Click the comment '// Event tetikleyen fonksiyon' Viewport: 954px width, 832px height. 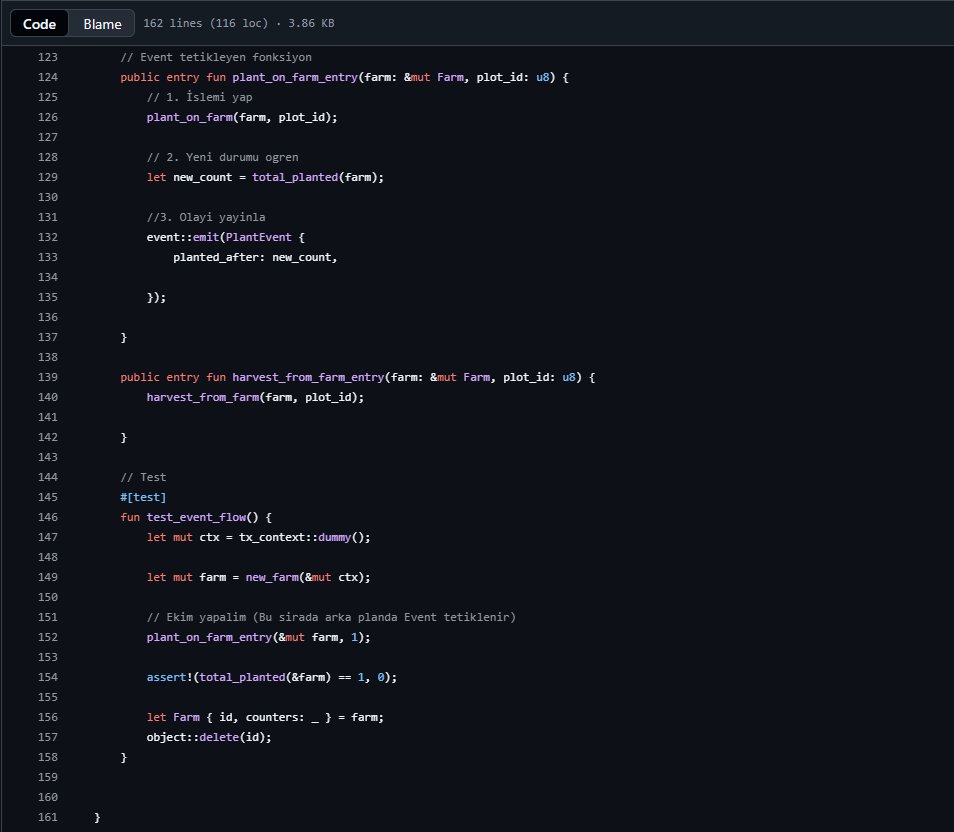[216, 57]
